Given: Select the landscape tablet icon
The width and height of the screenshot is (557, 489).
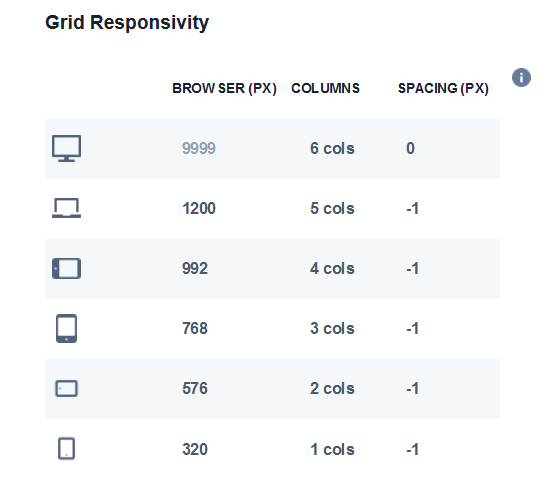Looking at the screenshot, I should 66,268.
